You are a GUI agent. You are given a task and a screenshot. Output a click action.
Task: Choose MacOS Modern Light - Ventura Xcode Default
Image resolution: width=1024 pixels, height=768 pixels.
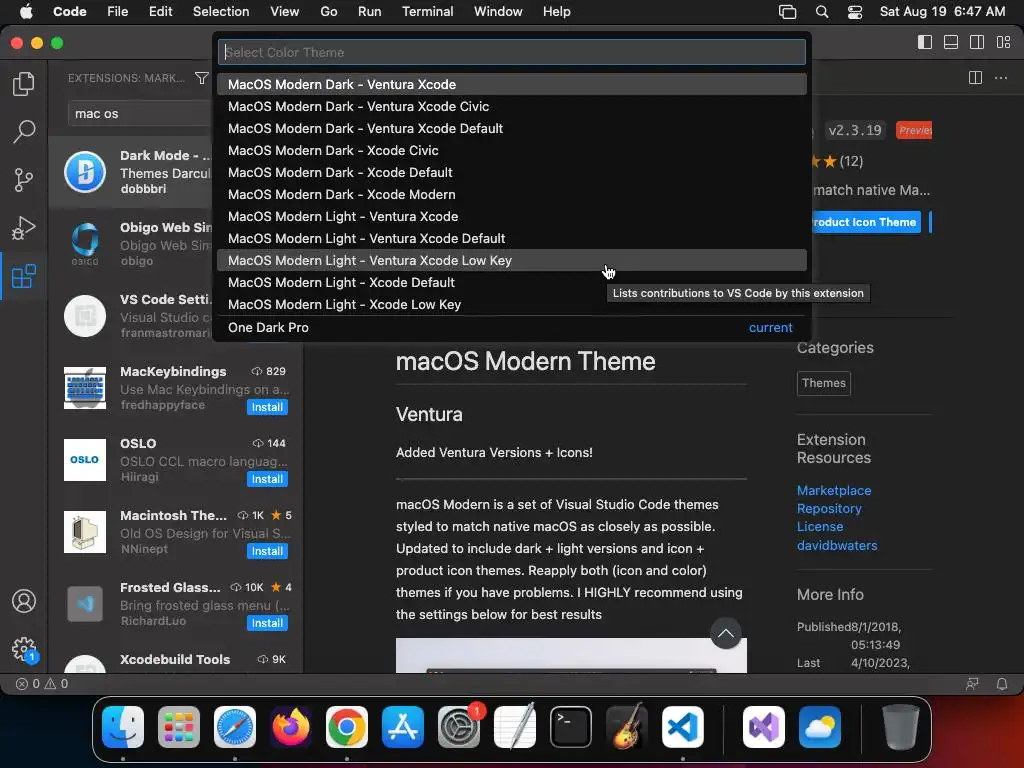(x=512, y=238)
